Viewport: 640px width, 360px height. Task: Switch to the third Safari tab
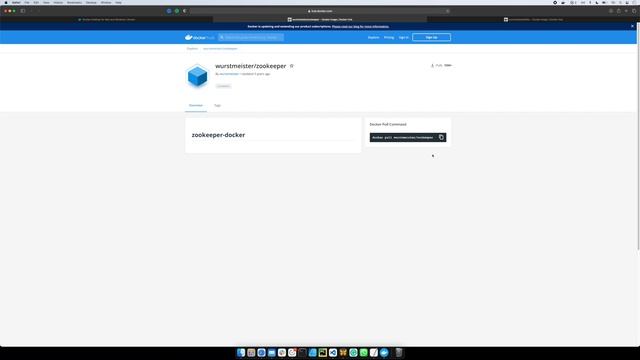[x=533, y=19]
